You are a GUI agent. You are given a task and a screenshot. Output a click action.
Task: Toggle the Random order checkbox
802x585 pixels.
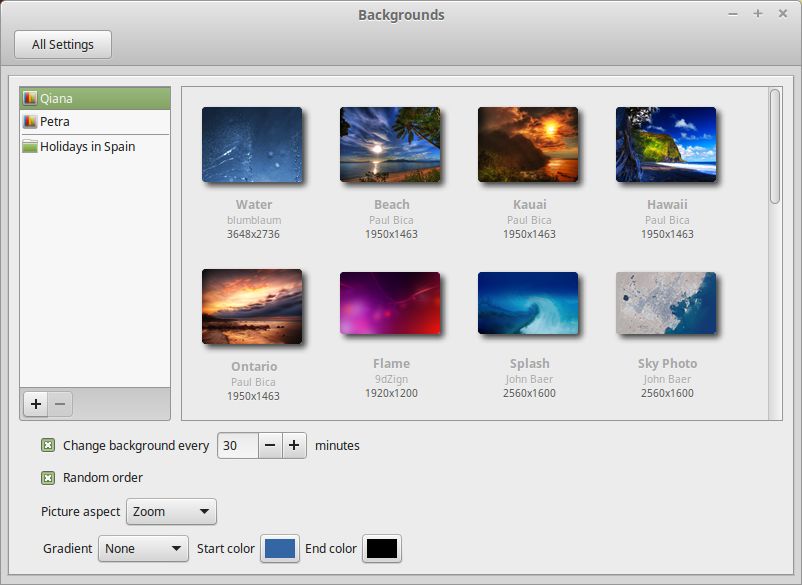pos(48,478)
